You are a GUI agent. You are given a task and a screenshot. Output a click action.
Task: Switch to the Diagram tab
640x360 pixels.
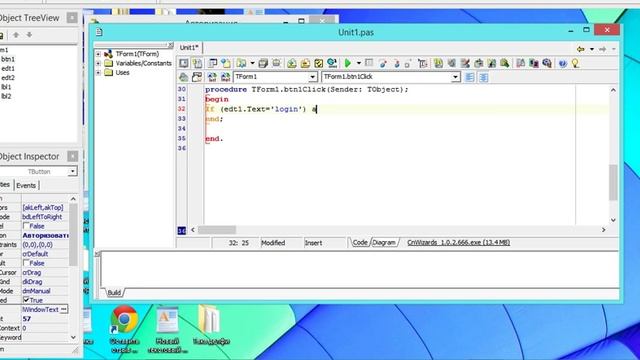tap(384, 242)
